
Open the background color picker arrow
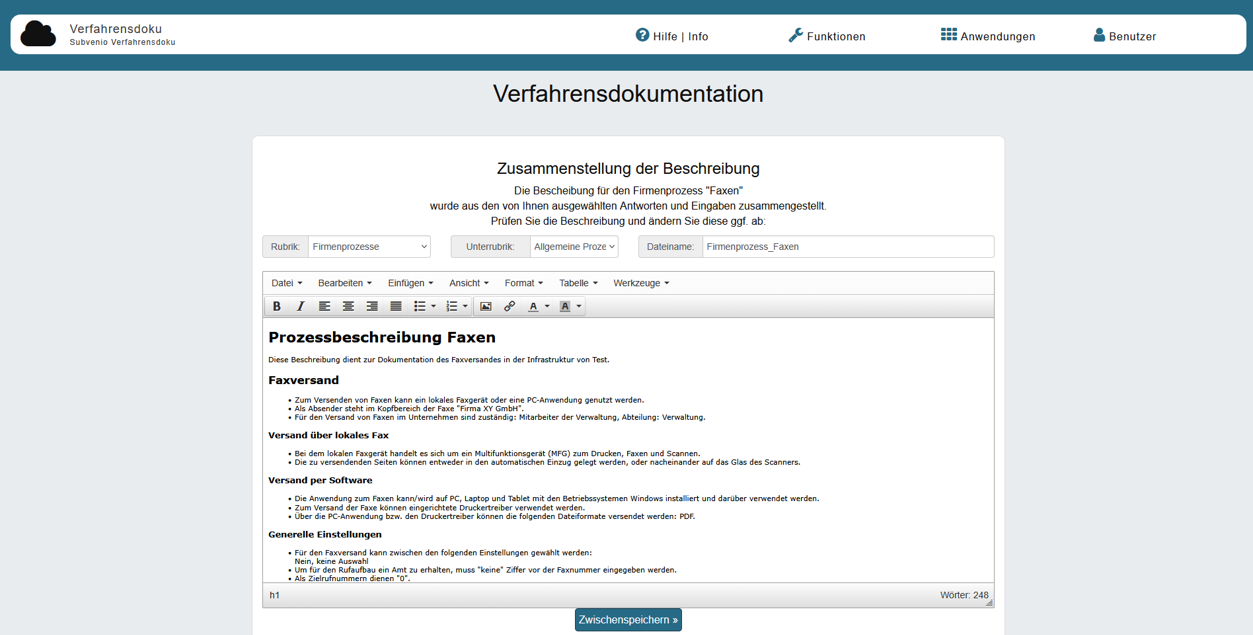[x=579, y=307]
